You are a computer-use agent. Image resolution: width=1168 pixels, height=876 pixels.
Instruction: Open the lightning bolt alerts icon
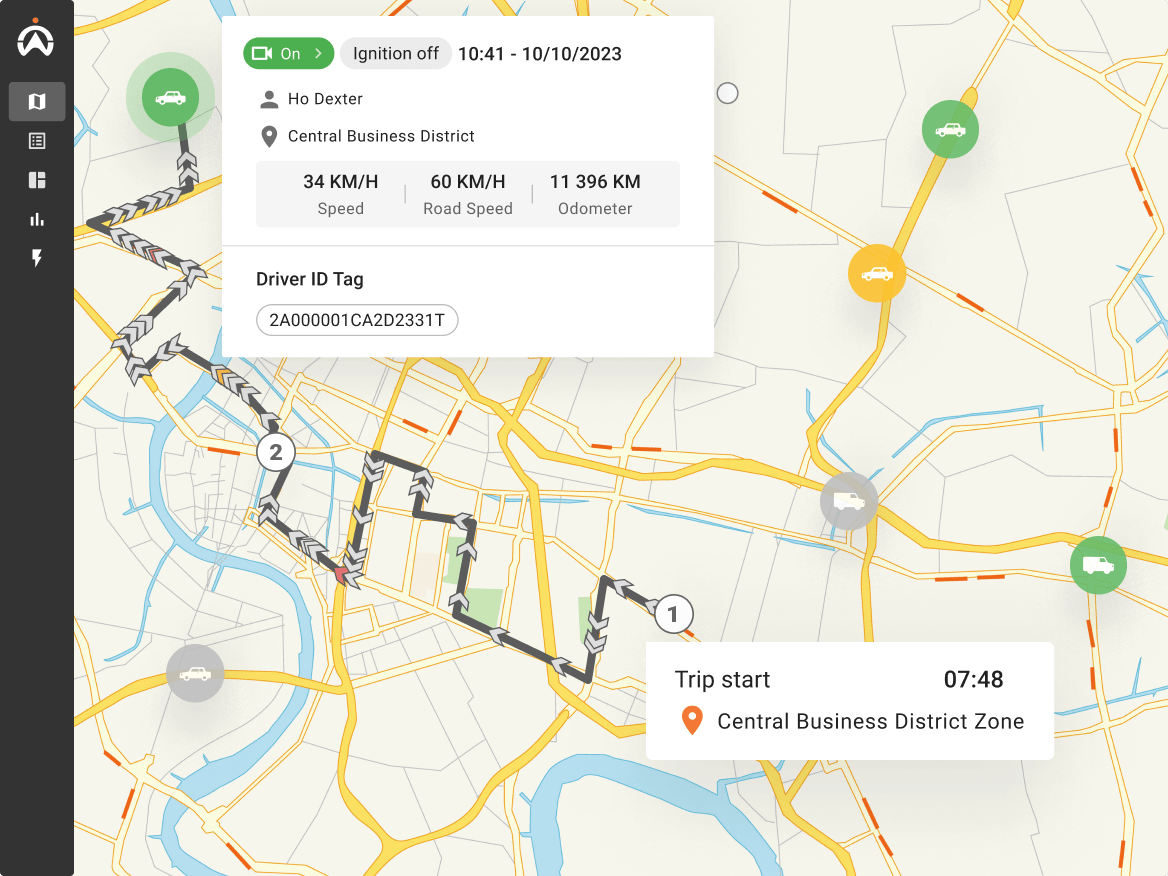click(37, 259)
